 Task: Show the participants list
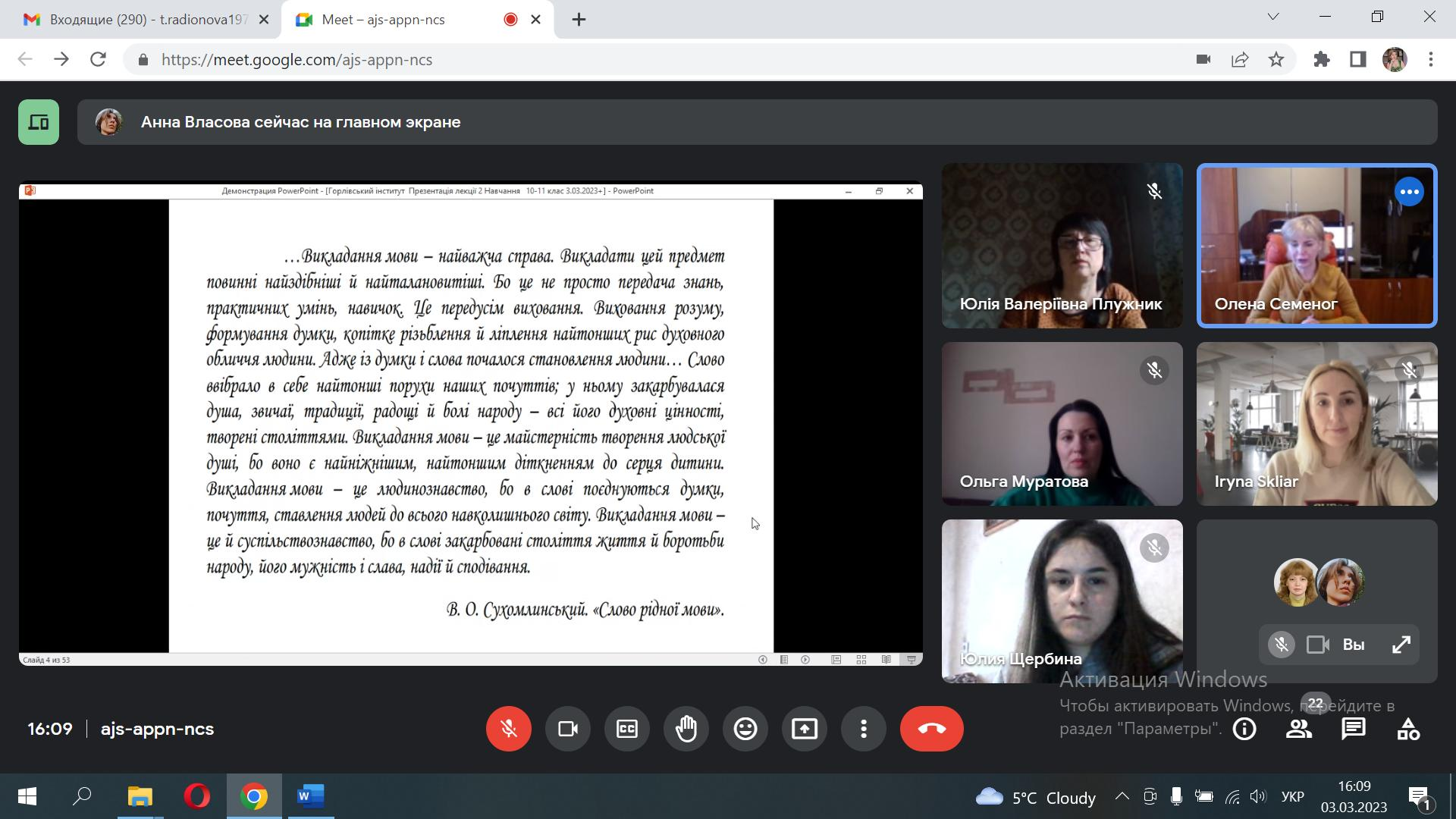click(x=1298, y=730)
